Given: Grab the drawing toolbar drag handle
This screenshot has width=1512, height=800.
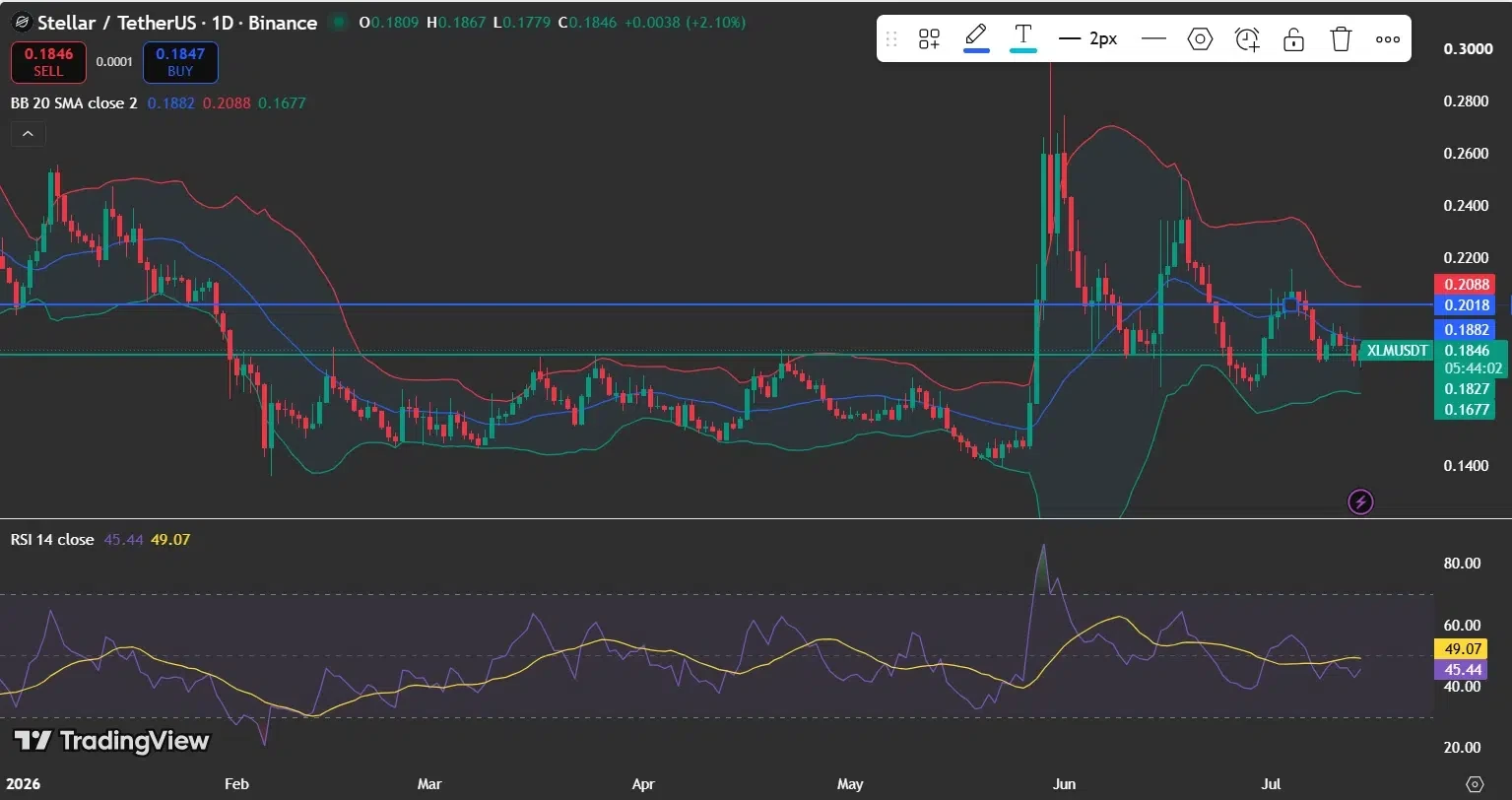Looking at the screenshot, I should coord(891,39).
